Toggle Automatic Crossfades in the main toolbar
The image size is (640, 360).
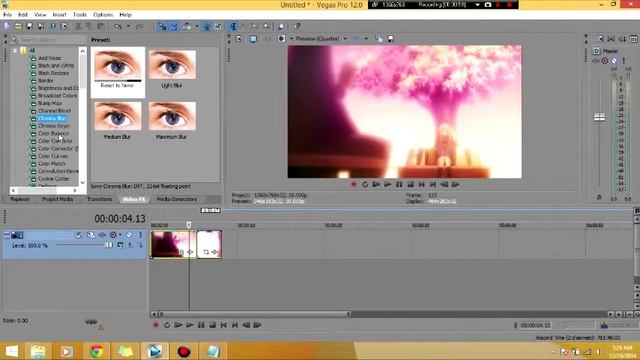click(174, 27)
